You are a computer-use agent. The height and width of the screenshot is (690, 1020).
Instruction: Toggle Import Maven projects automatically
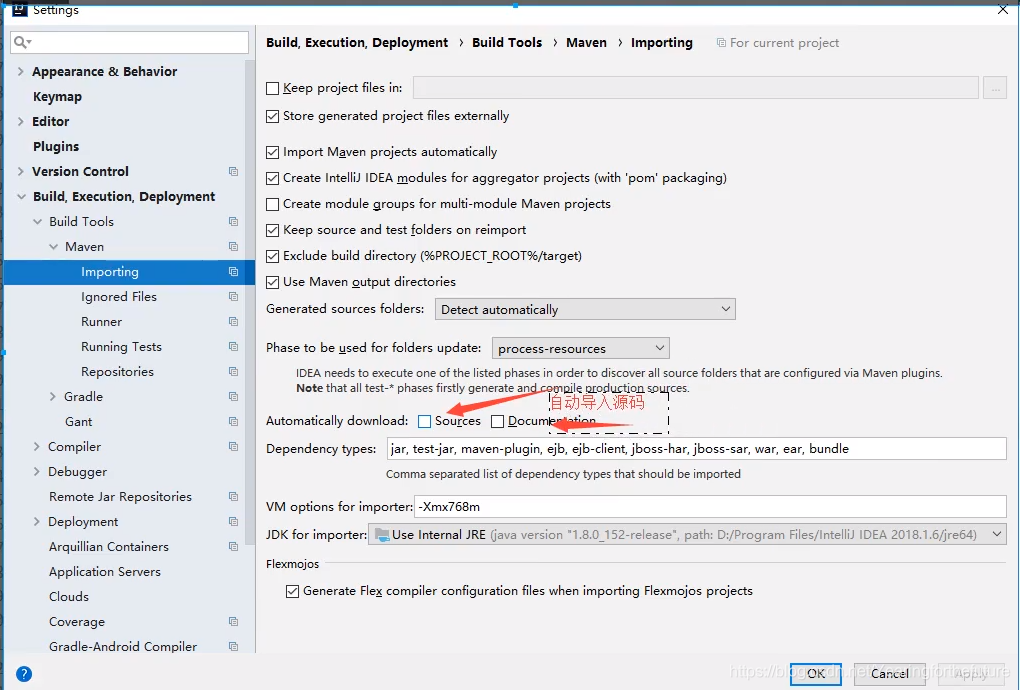(x=273, y=153)
